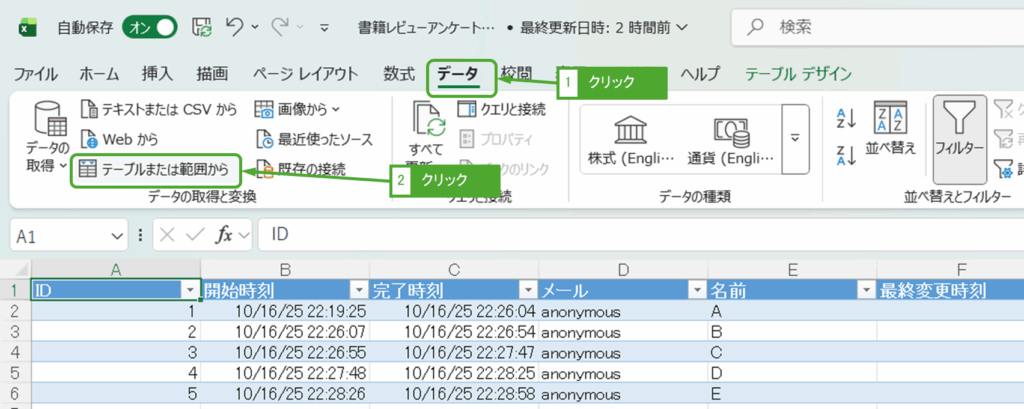Expand the Name Box dropdown arrow
The image size is (1024, 409).
[118, 235]
